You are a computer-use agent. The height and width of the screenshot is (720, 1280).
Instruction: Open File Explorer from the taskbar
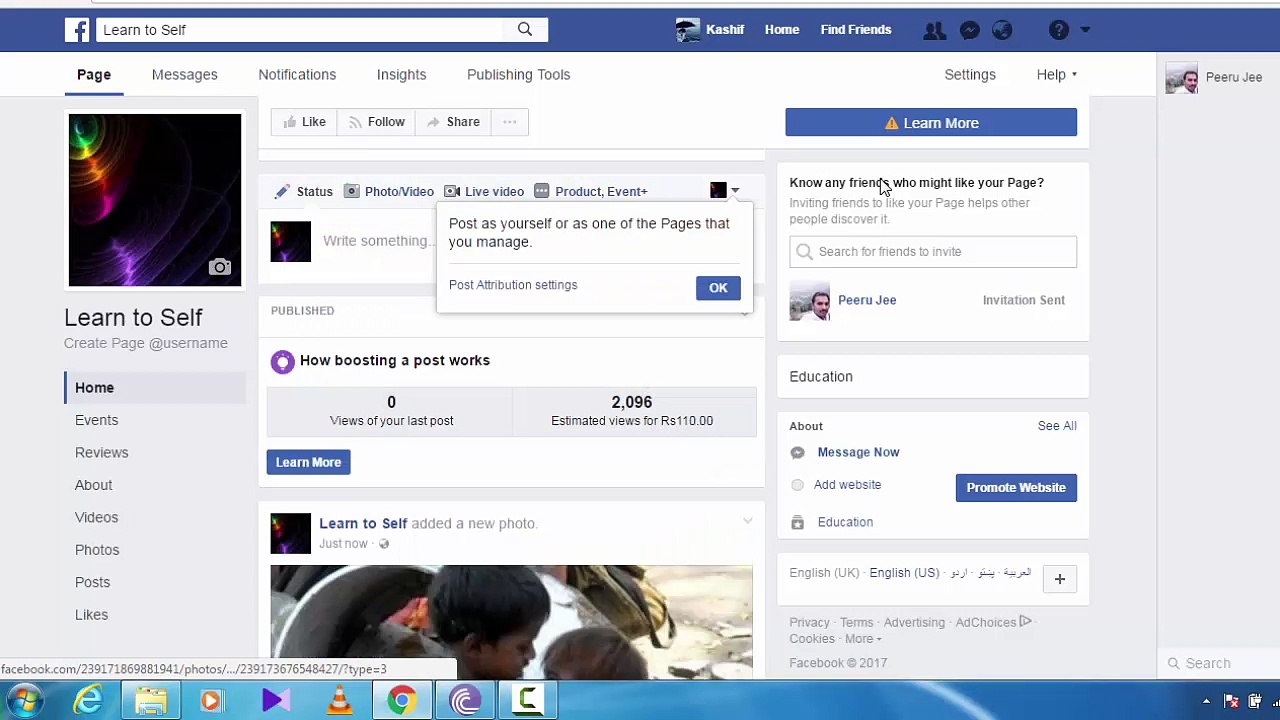(151, 701)
